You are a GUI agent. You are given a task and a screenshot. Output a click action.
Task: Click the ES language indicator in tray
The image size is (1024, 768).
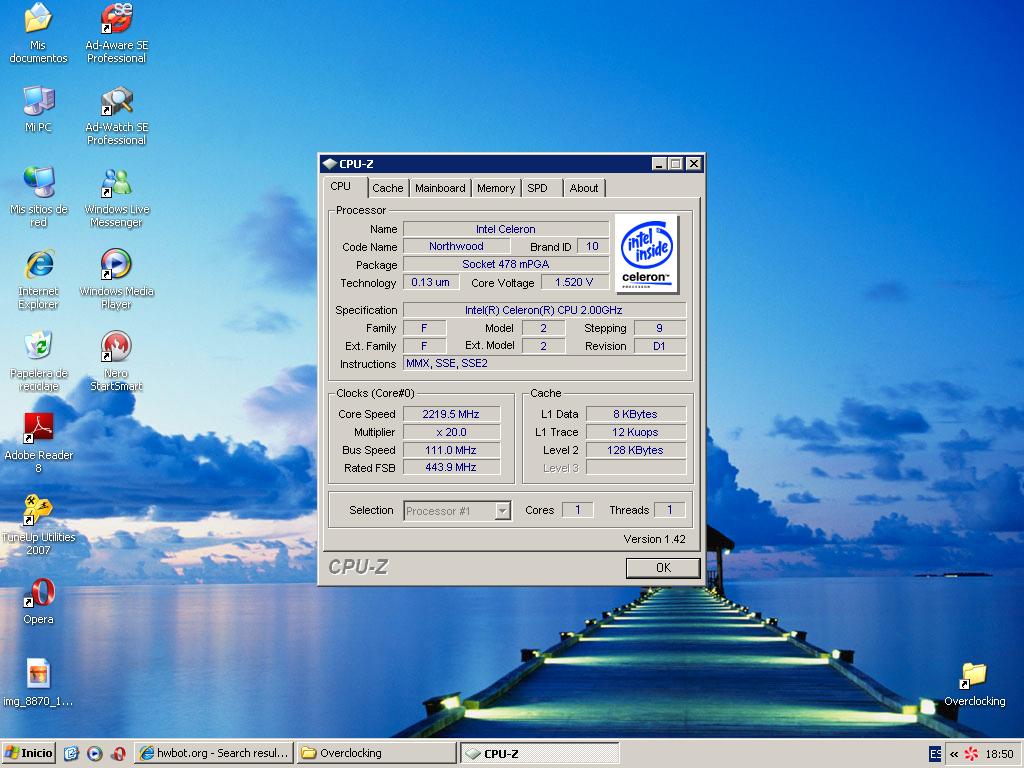935,754
